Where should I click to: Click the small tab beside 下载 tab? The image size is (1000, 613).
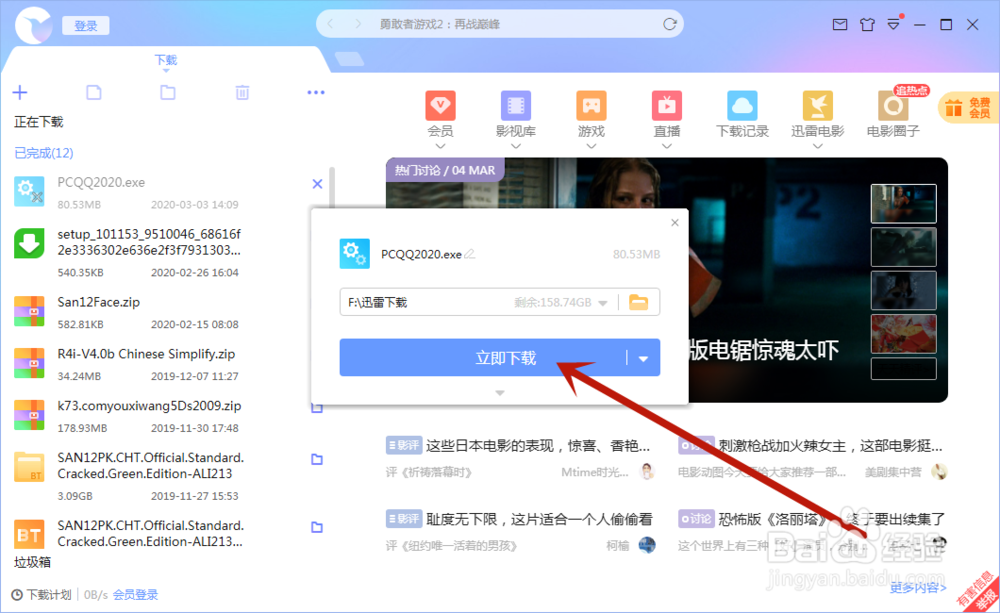coord(349,59)
